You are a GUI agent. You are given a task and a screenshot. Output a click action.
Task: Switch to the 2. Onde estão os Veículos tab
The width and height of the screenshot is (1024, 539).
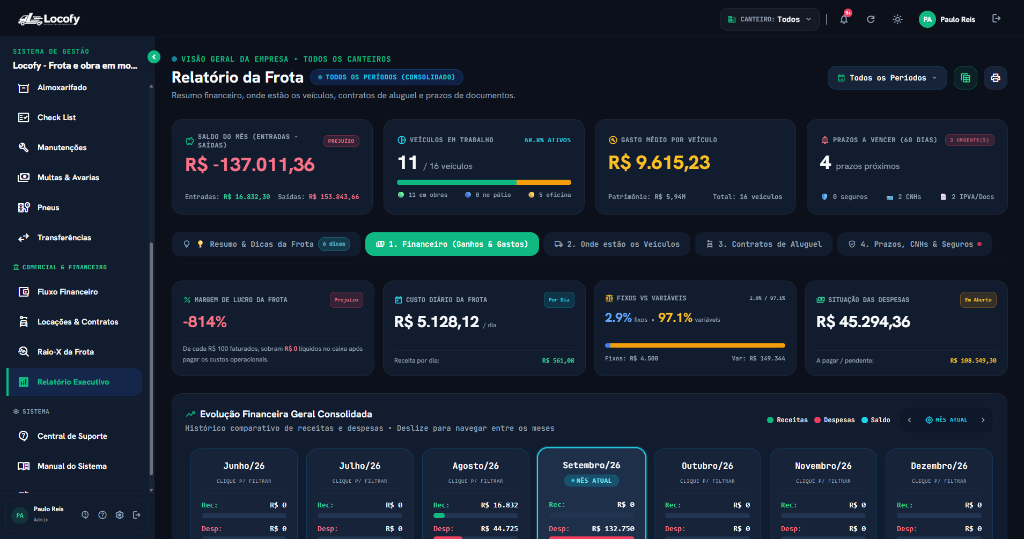tap(616, 244)
